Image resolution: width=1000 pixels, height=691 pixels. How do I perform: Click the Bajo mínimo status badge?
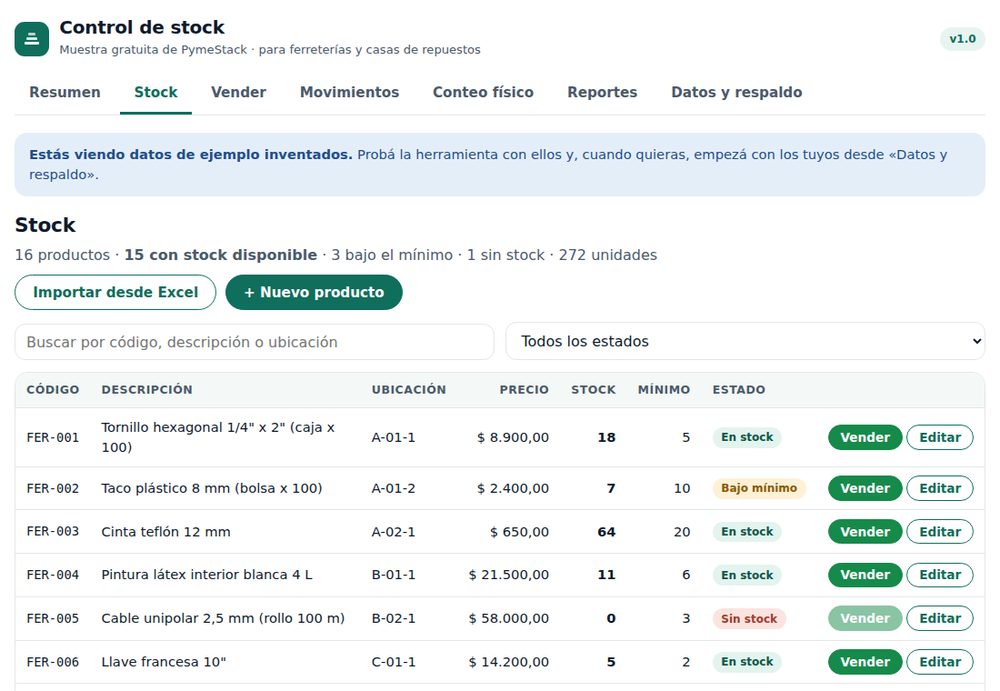click(x=759, y=488)
